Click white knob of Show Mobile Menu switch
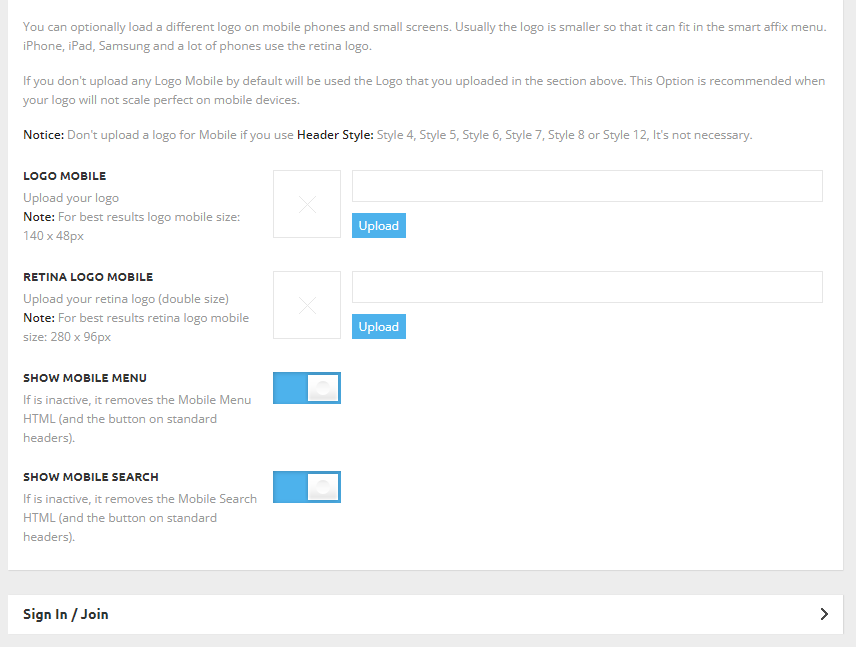 pyautogui.click(x=323, y=388)
